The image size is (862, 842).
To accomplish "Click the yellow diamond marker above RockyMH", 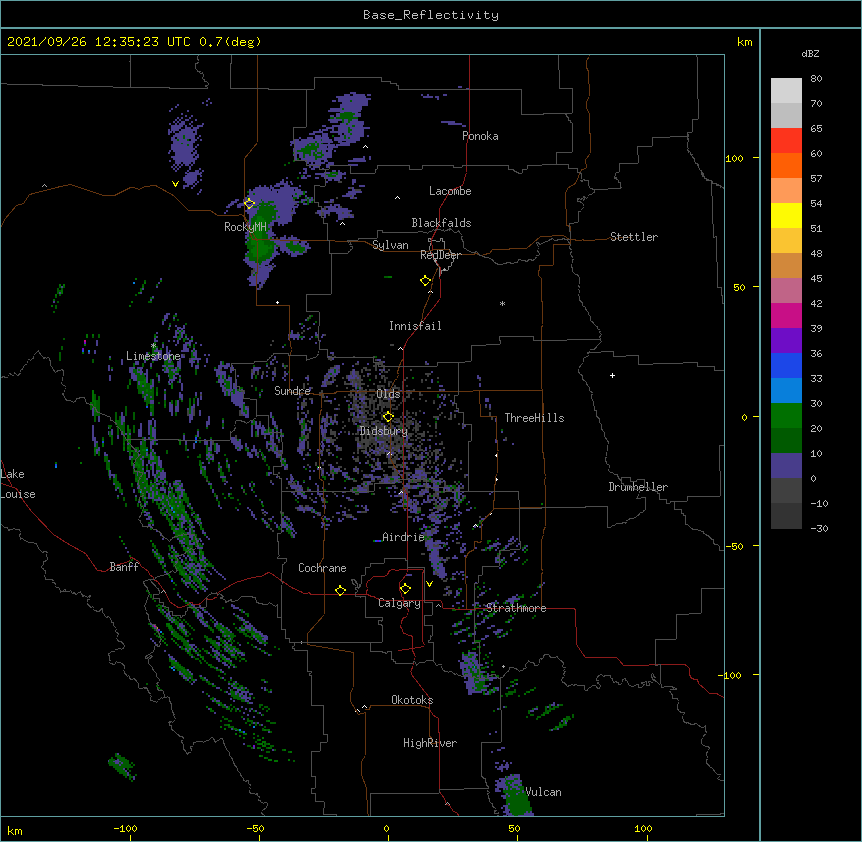I will pyautogui.click(x=249, y=204).
